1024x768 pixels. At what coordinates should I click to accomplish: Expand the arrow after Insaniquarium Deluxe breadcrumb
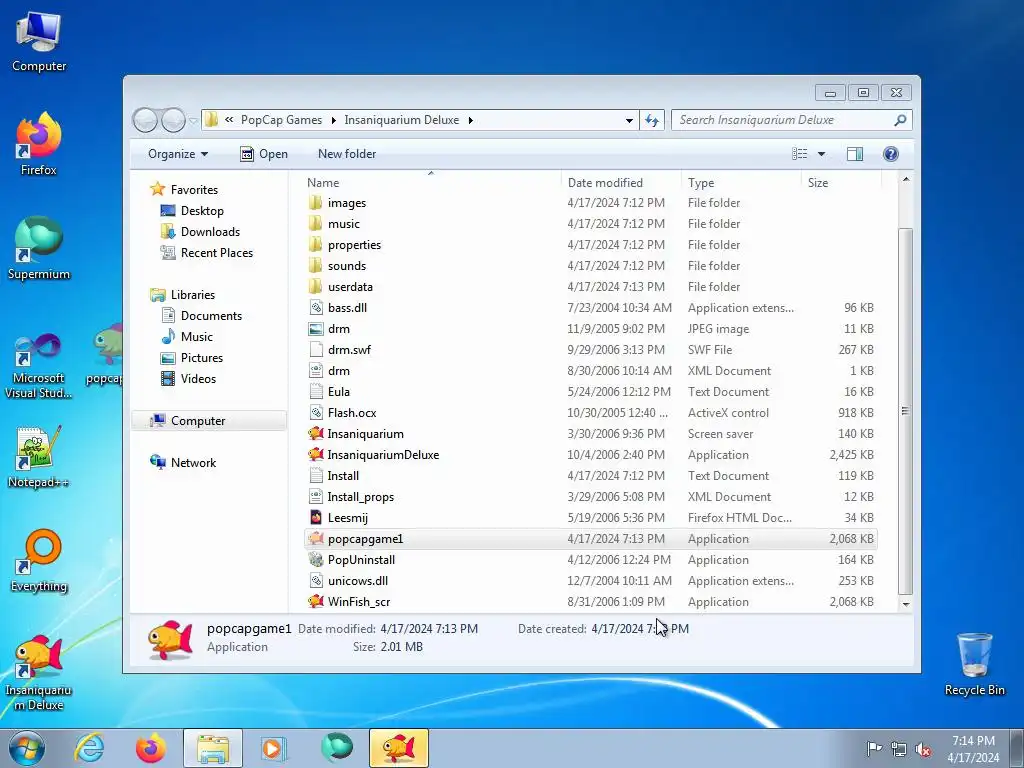(470, 120)
